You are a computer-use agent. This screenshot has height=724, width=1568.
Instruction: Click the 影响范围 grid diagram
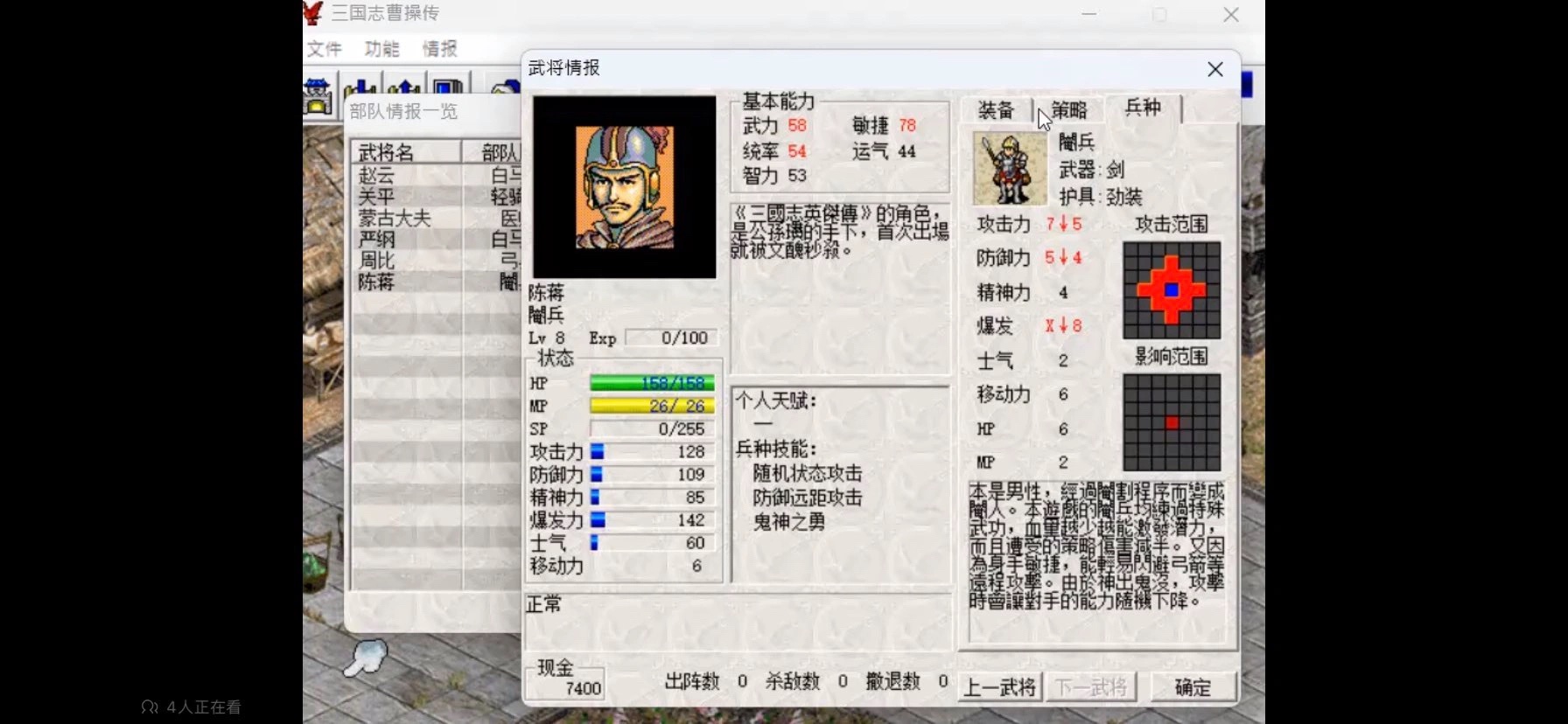[x=1172, y=423]
